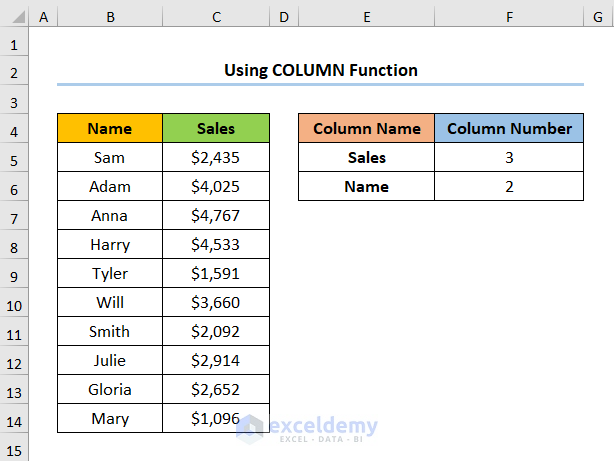Select column E header

(x=366, y=18)
